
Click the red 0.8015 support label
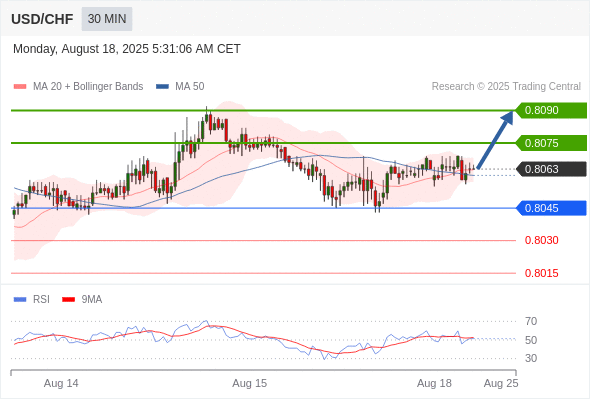(x=541, y=273)
